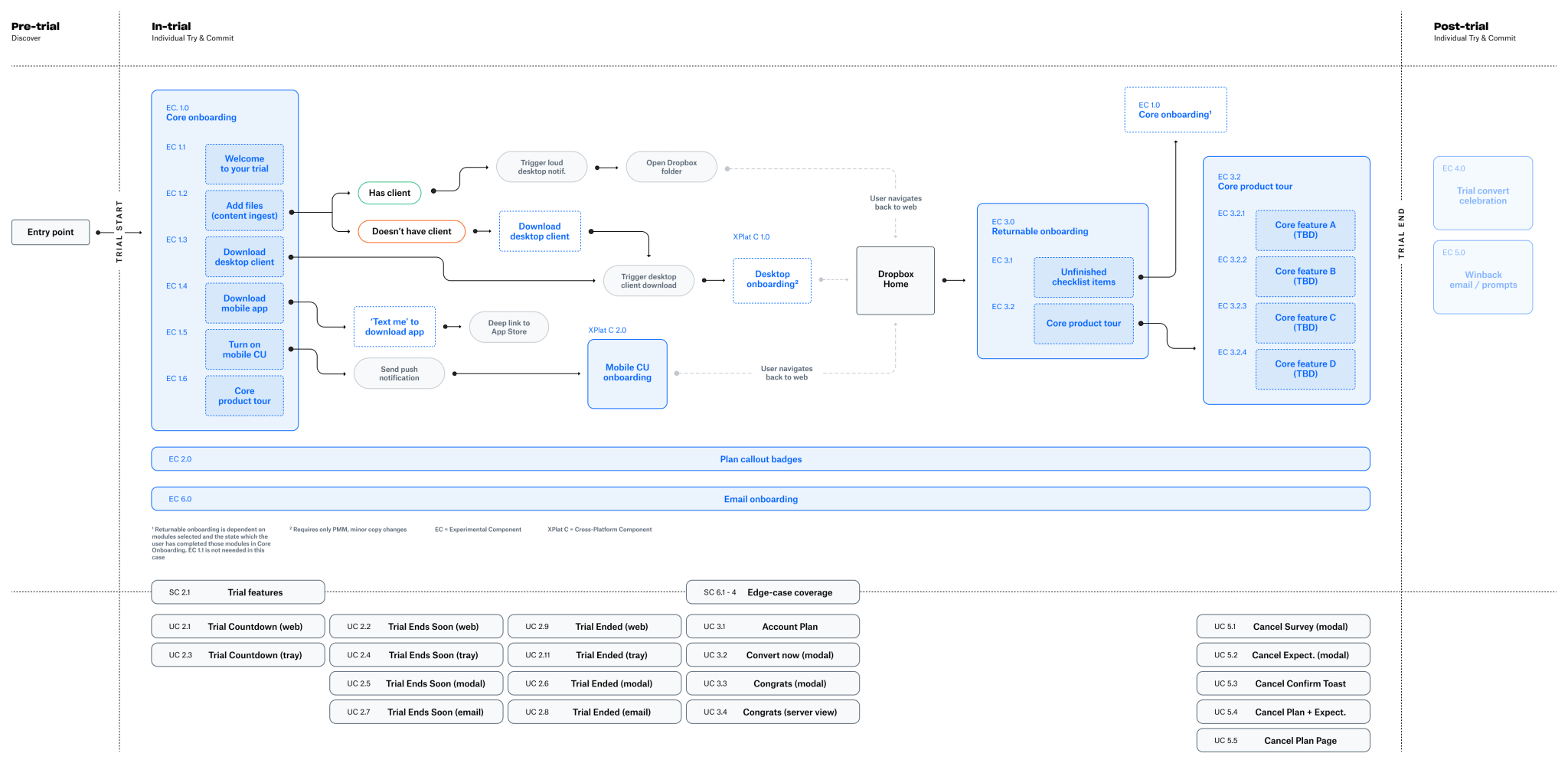Select 'Trigger desktop client download' pill

pyautogui.click(x=648, y=281)
